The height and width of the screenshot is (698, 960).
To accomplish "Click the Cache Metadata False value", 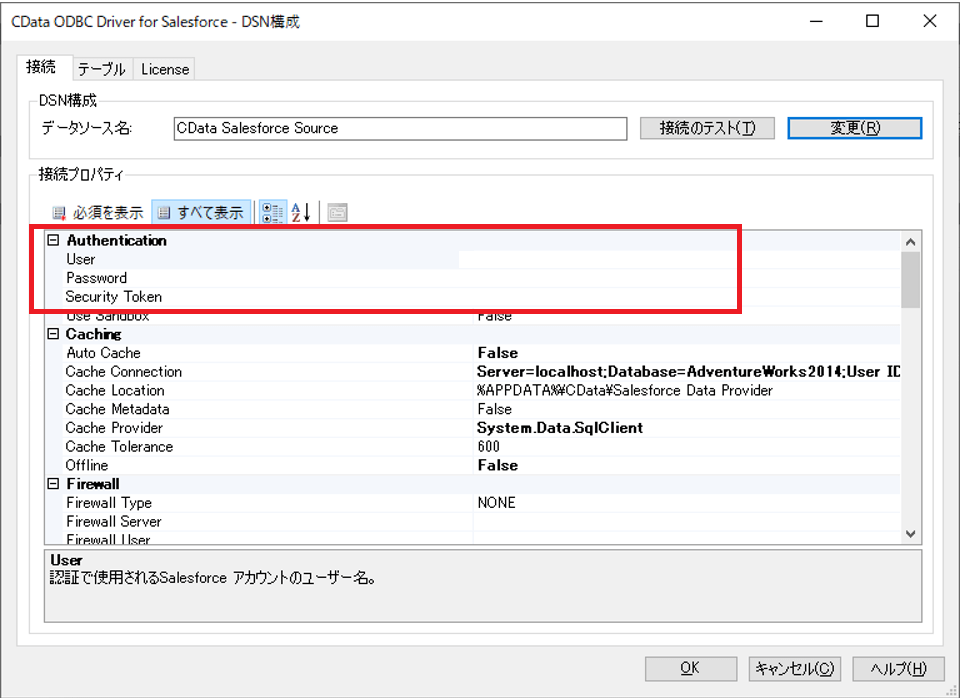I will click(495, 409).
